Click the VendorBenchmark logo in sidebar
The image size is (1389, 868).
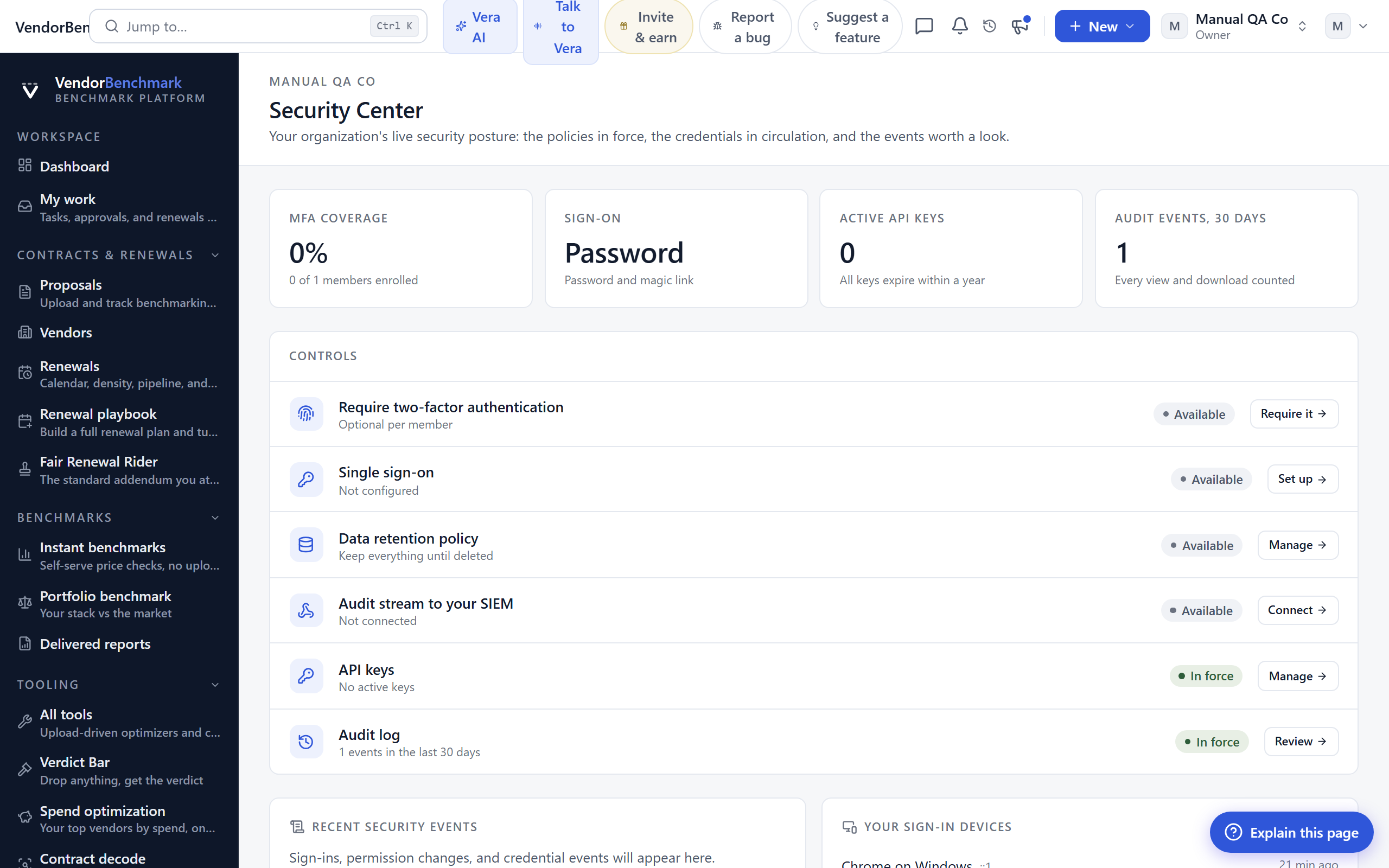click(x=30, y=90)
